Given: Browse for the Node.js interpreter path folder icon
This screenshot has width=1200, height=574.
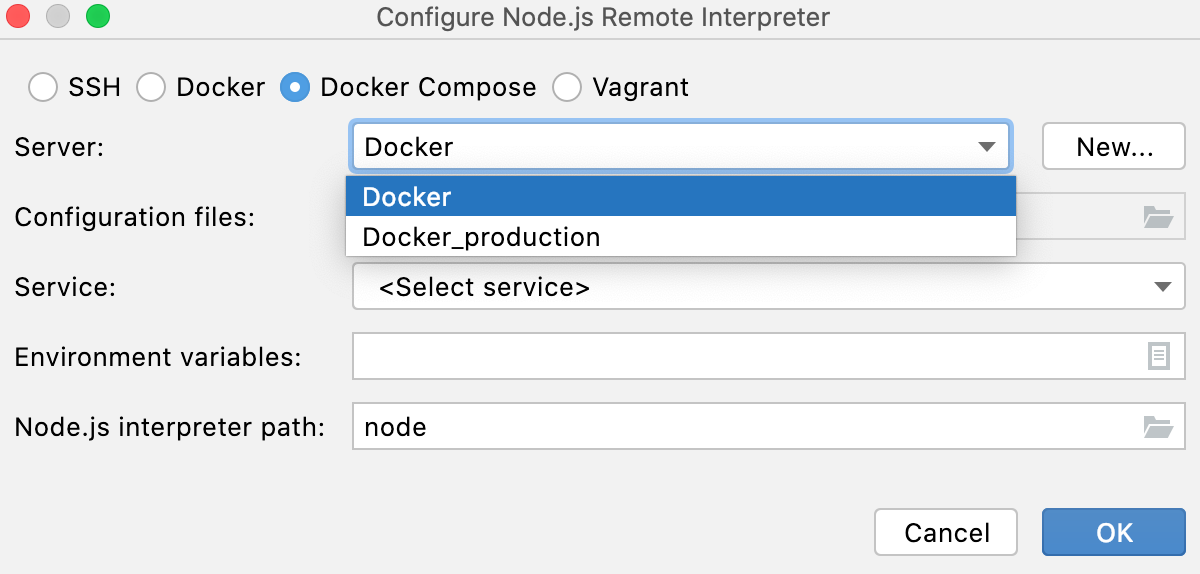Looking at the screenshot, I should point(1157,427).
